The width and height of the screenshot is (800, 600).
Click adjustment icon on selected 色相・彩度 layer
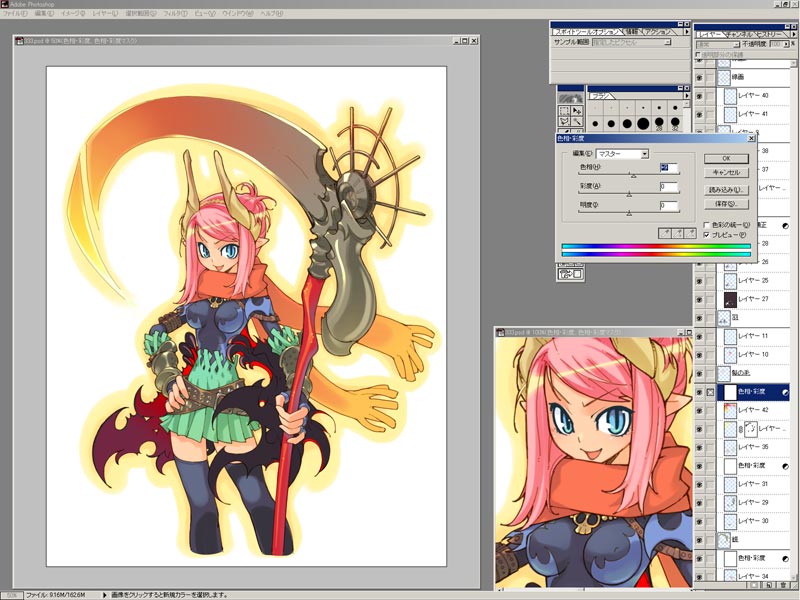pos(785,392)
